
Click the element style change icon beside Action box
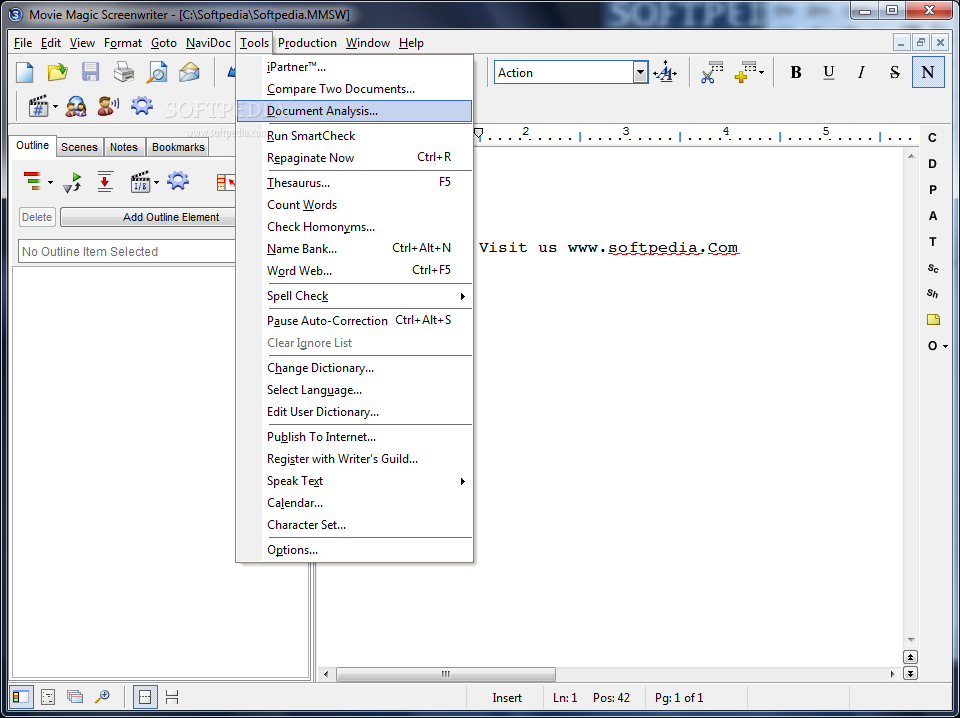(x=665, y=73)
